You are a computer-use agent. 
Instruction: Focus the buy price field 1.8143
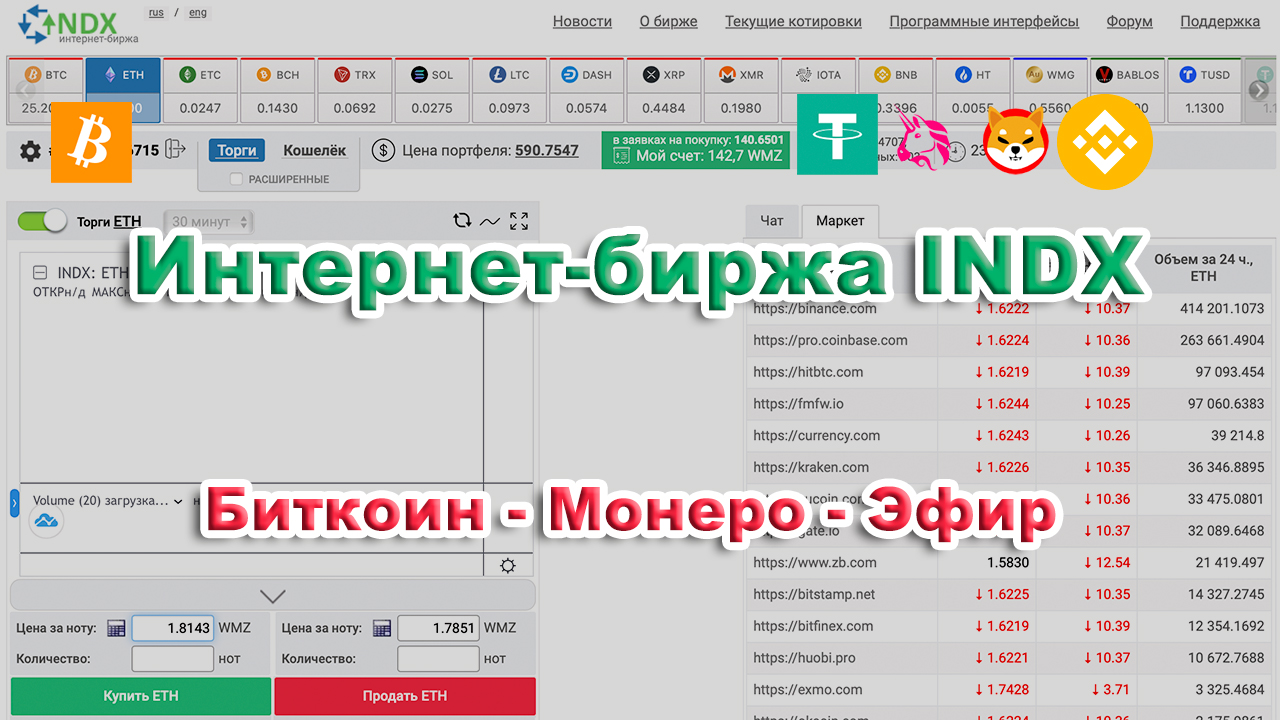click(173, 628)
